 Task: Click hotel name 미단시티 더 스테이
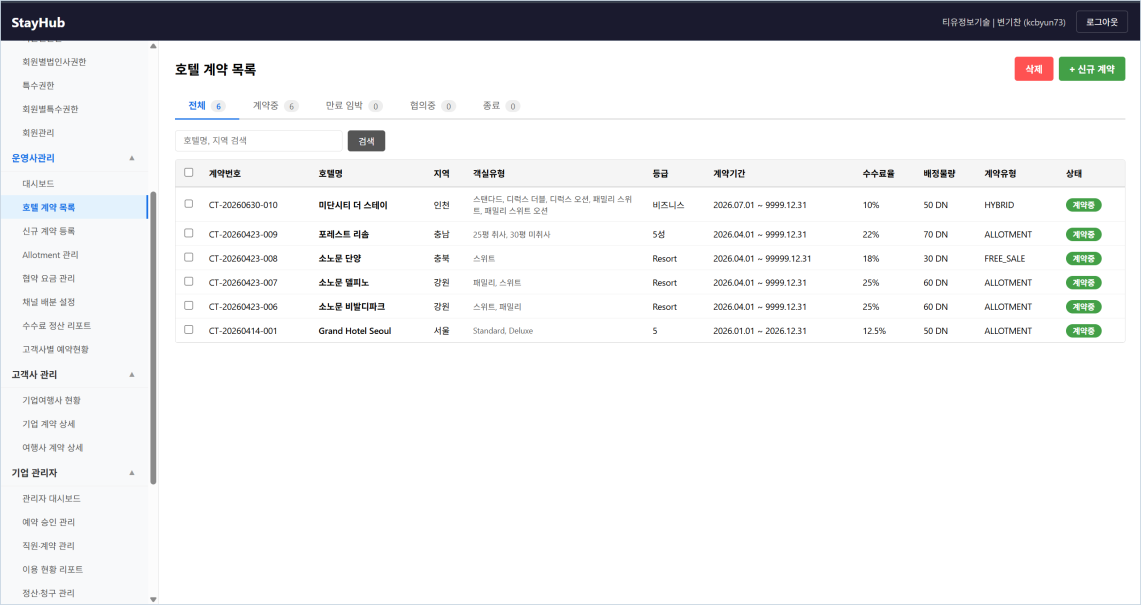coord(353,205)
